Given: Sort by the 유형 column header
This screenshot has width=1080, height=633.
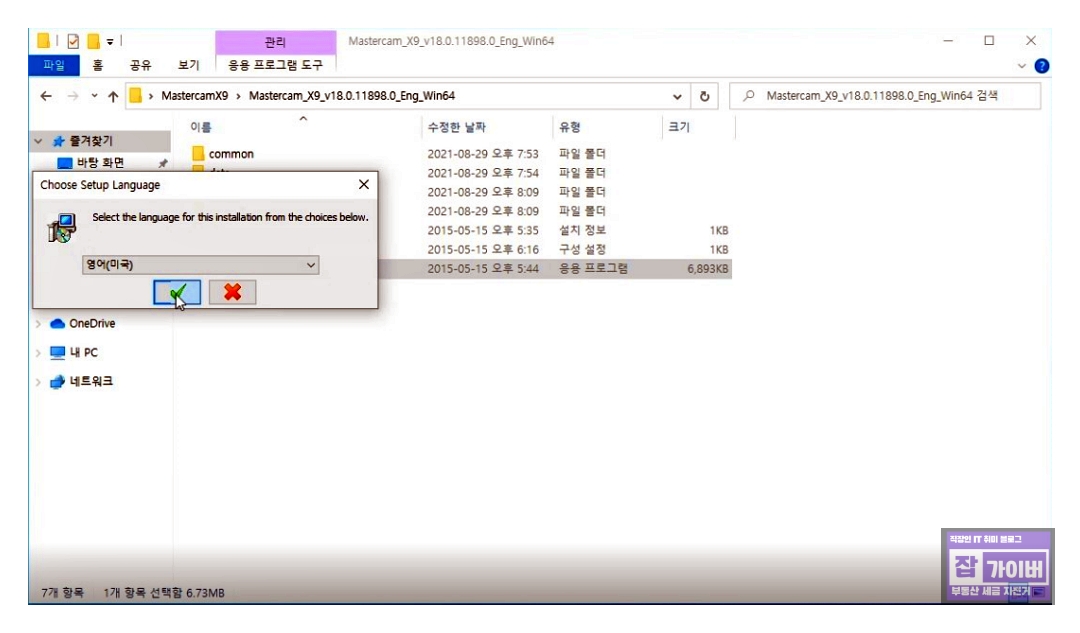Looking at the screenshot, I should coord(570,127).
